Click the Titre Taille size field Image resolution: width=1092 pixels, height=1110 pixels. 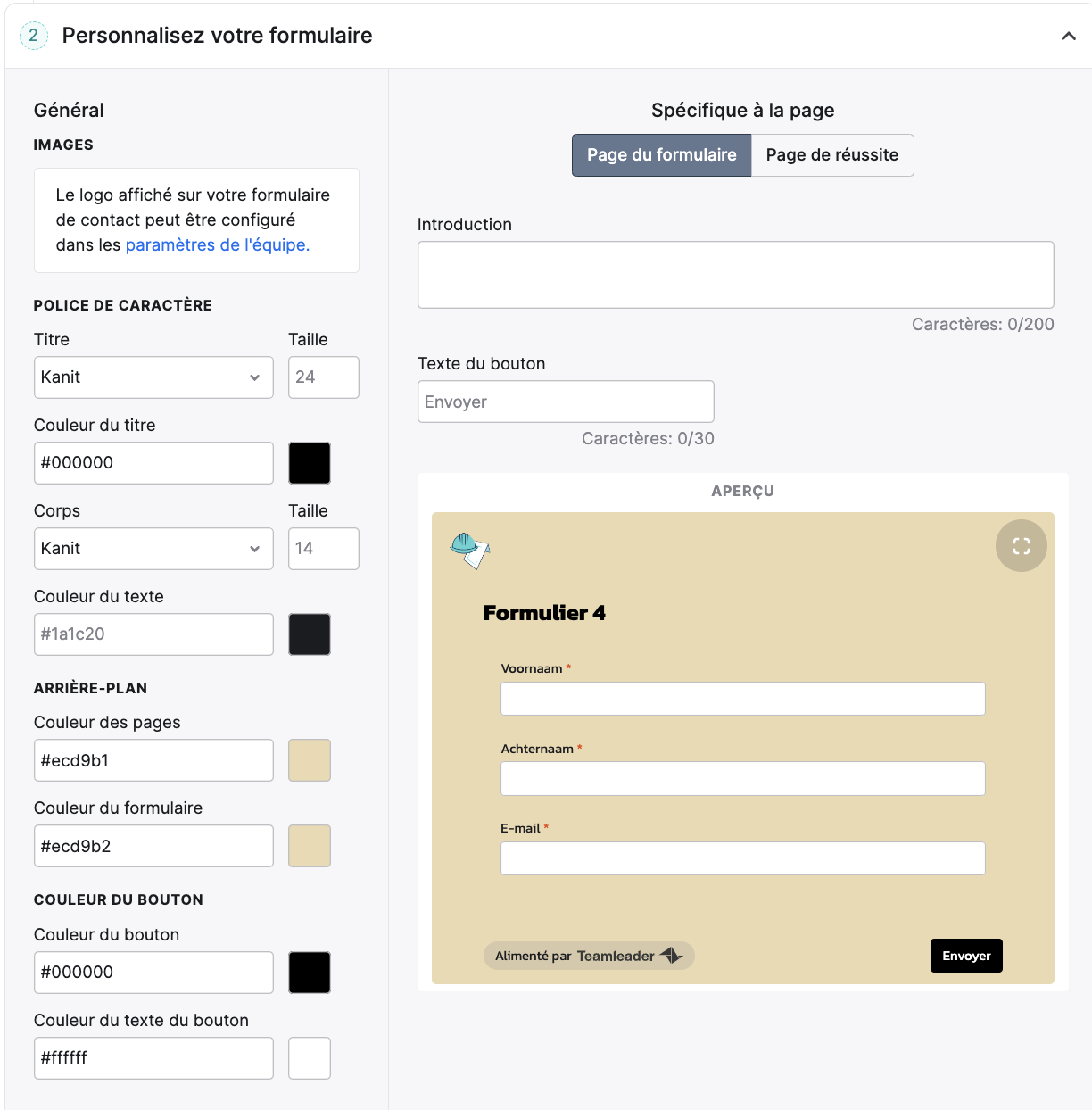point(324,377)
